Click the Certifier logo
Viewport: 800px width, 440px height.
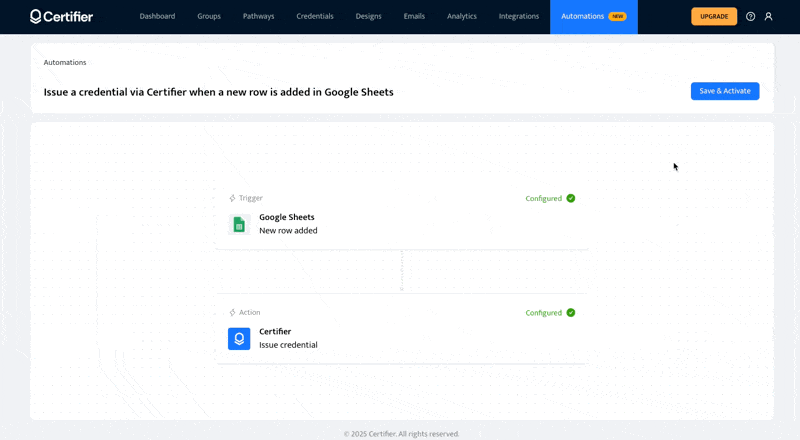pos(61,17)
